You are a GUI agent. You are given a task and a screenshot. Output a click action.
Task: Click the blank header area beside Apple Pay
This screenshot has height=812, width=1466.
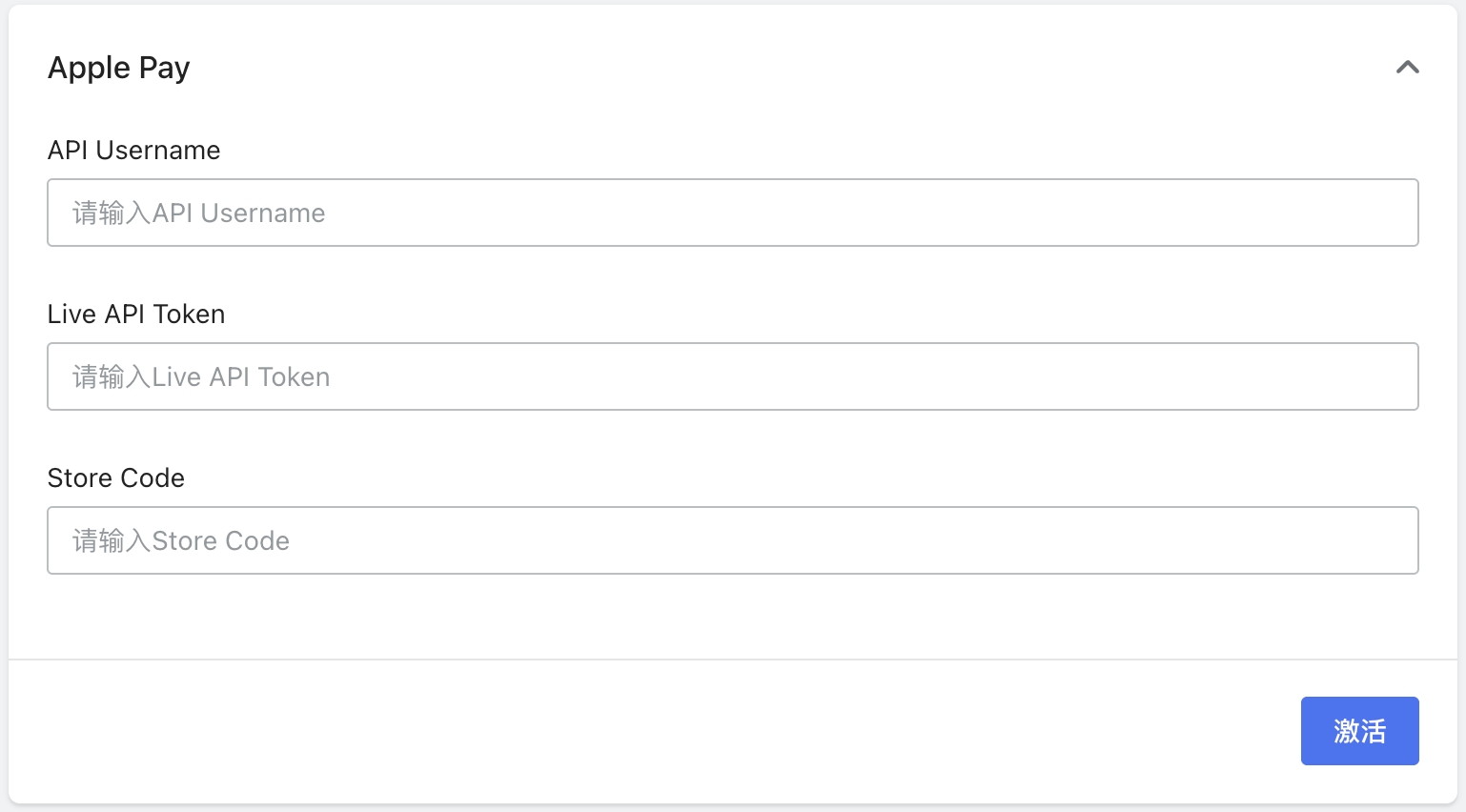point(763,68)
